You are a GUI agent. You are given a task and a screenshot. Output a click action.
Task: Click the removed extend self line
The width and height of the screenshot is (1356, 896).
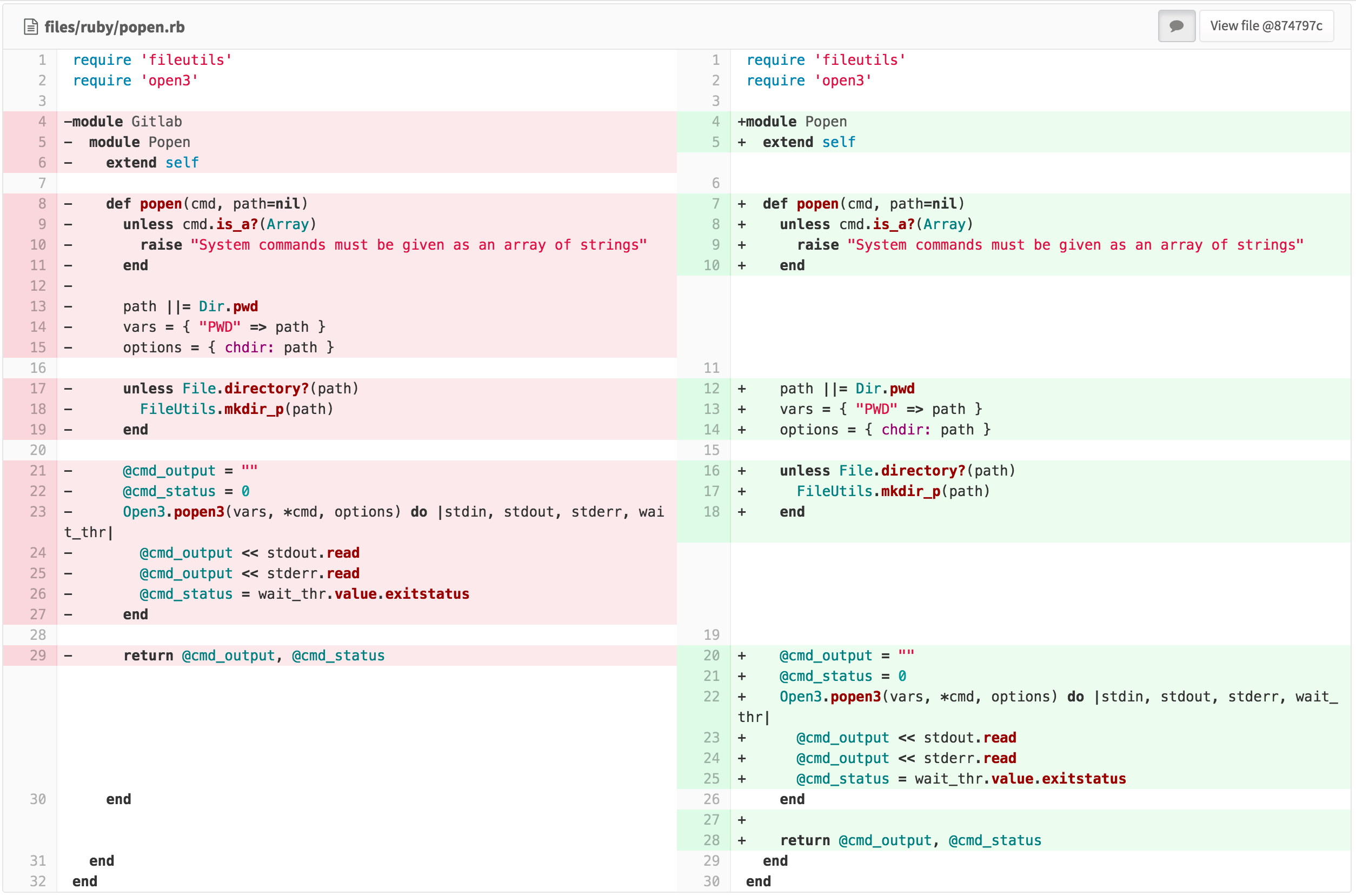(152, 162)
